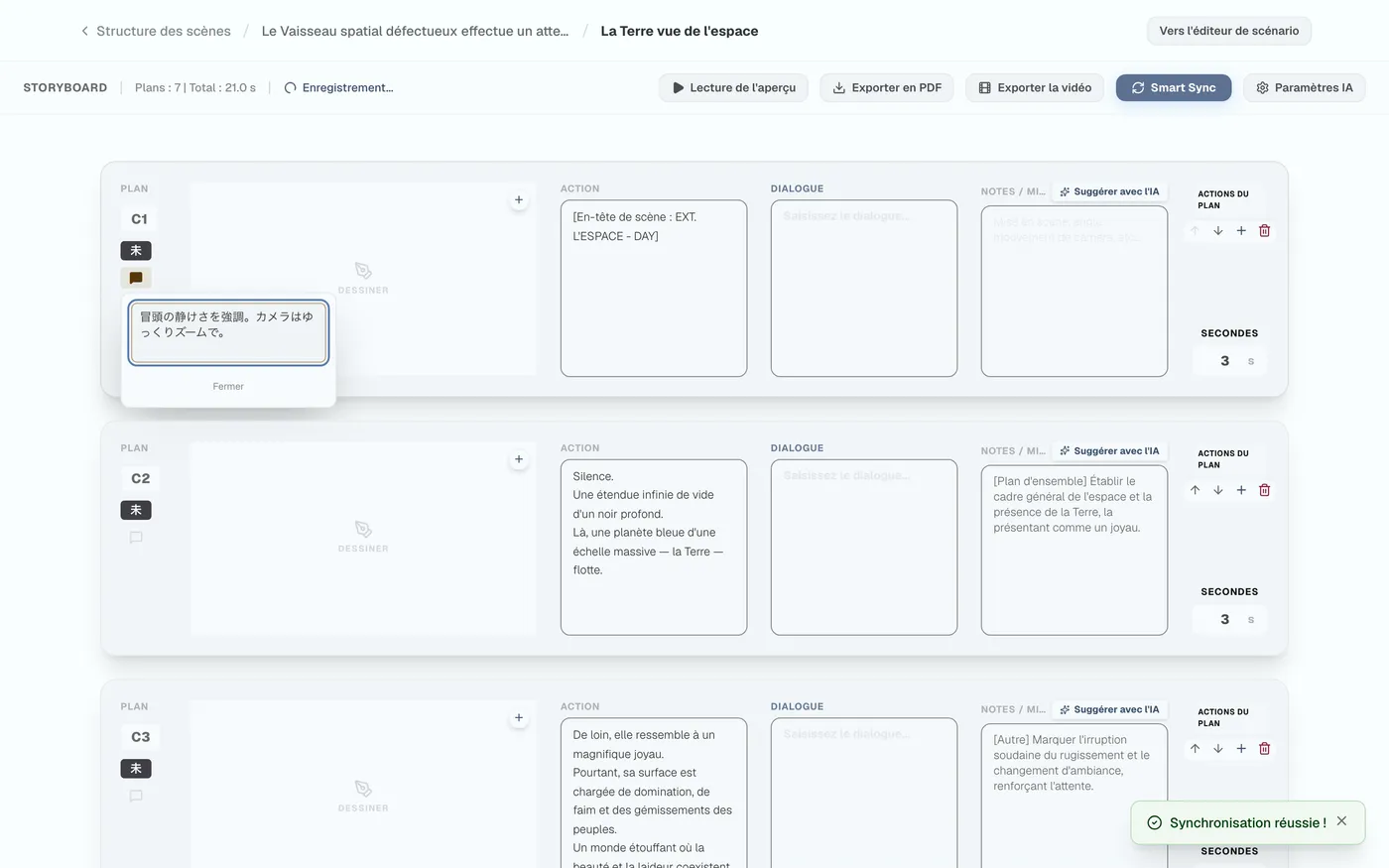
Task: Edit the Notes text of plan C2
Action: pos(1074,551)
